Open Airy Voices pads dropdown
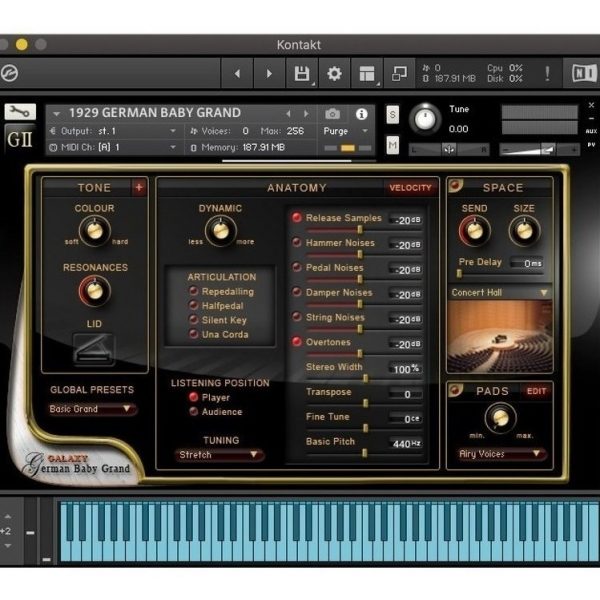 click(501, 454)
